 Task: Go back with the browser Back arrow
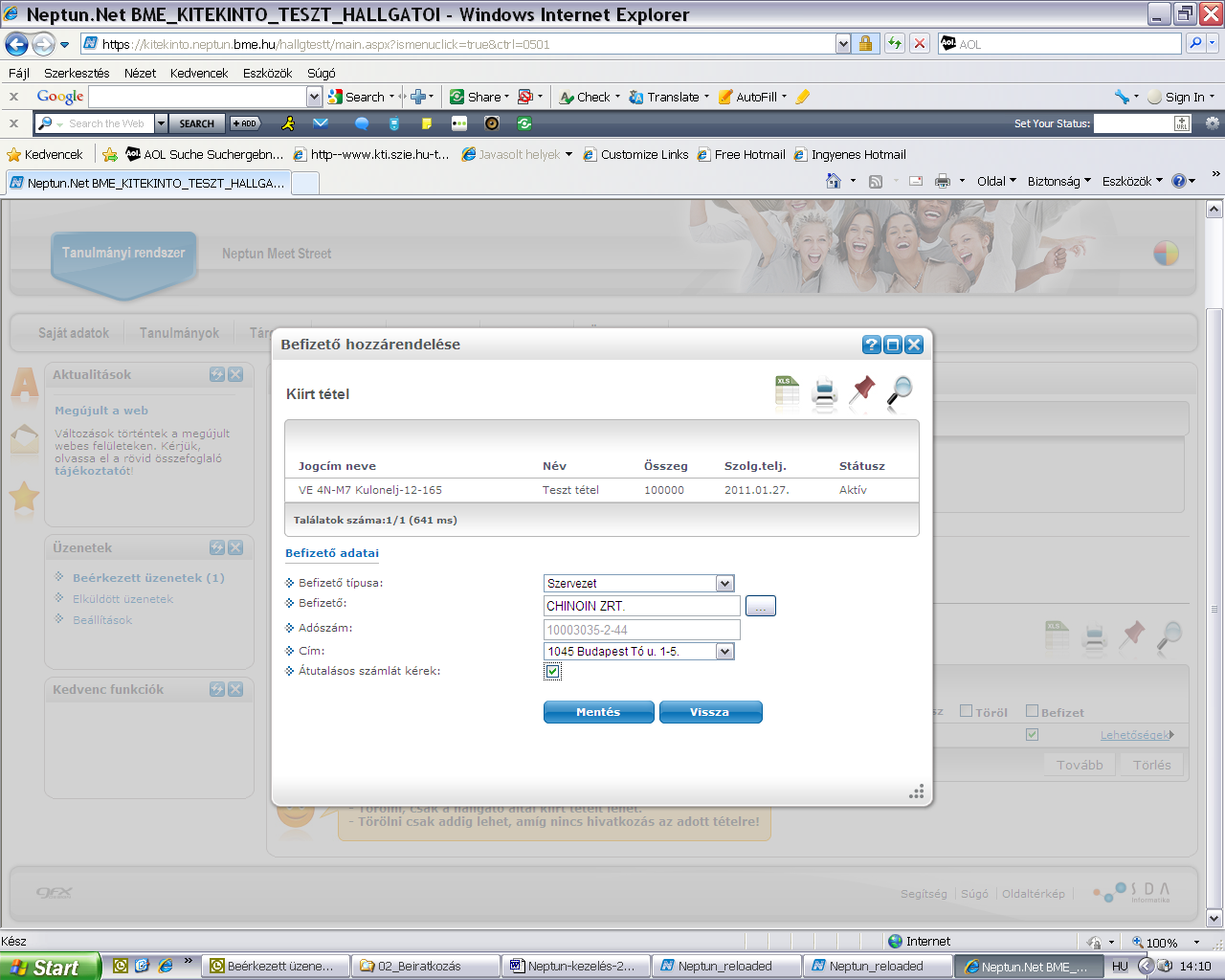(16, 44)
